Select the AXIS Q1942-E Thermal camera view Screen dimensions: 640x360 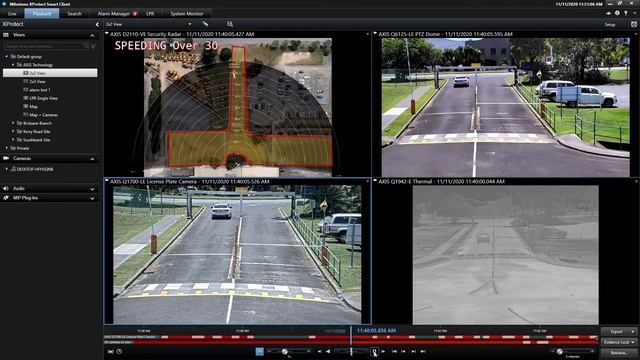coord(505,251)
